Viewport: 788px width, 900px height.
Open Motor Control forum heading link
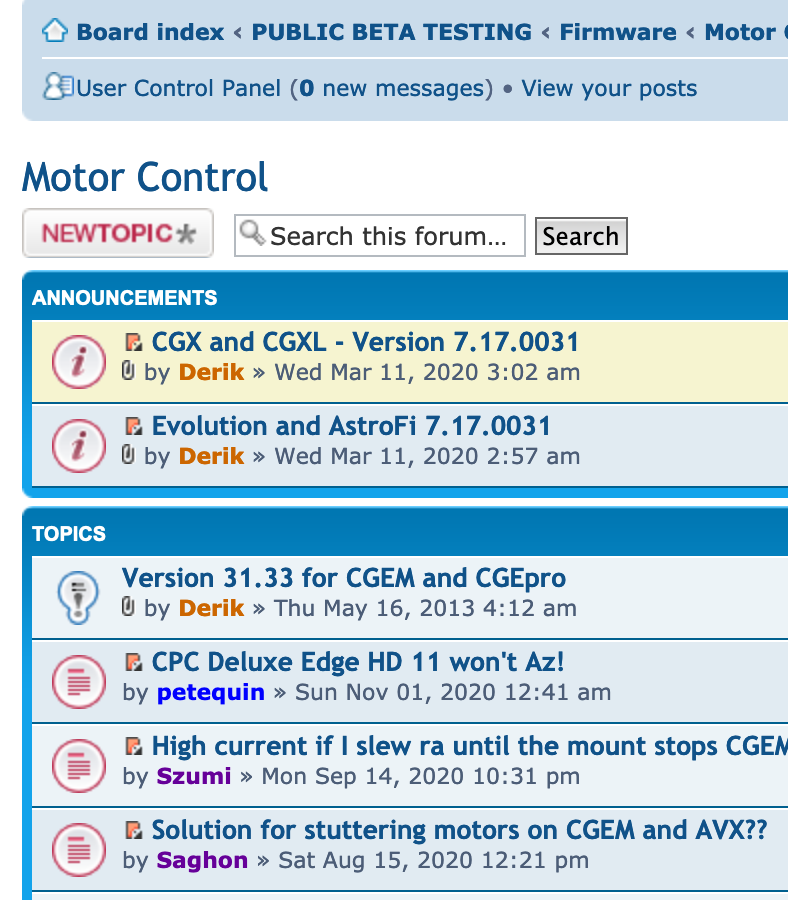click(145, 177)
